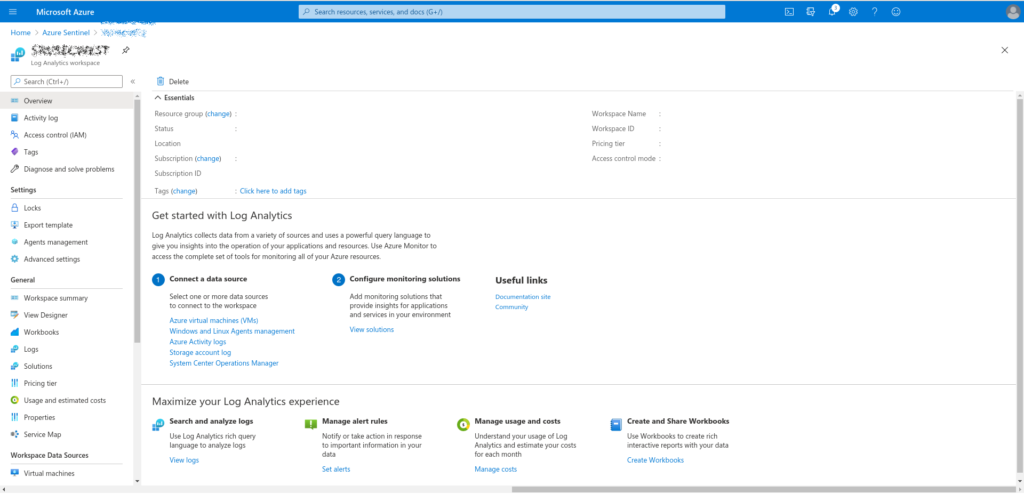
Task: Change the Resource group
Action: [219, 114]
